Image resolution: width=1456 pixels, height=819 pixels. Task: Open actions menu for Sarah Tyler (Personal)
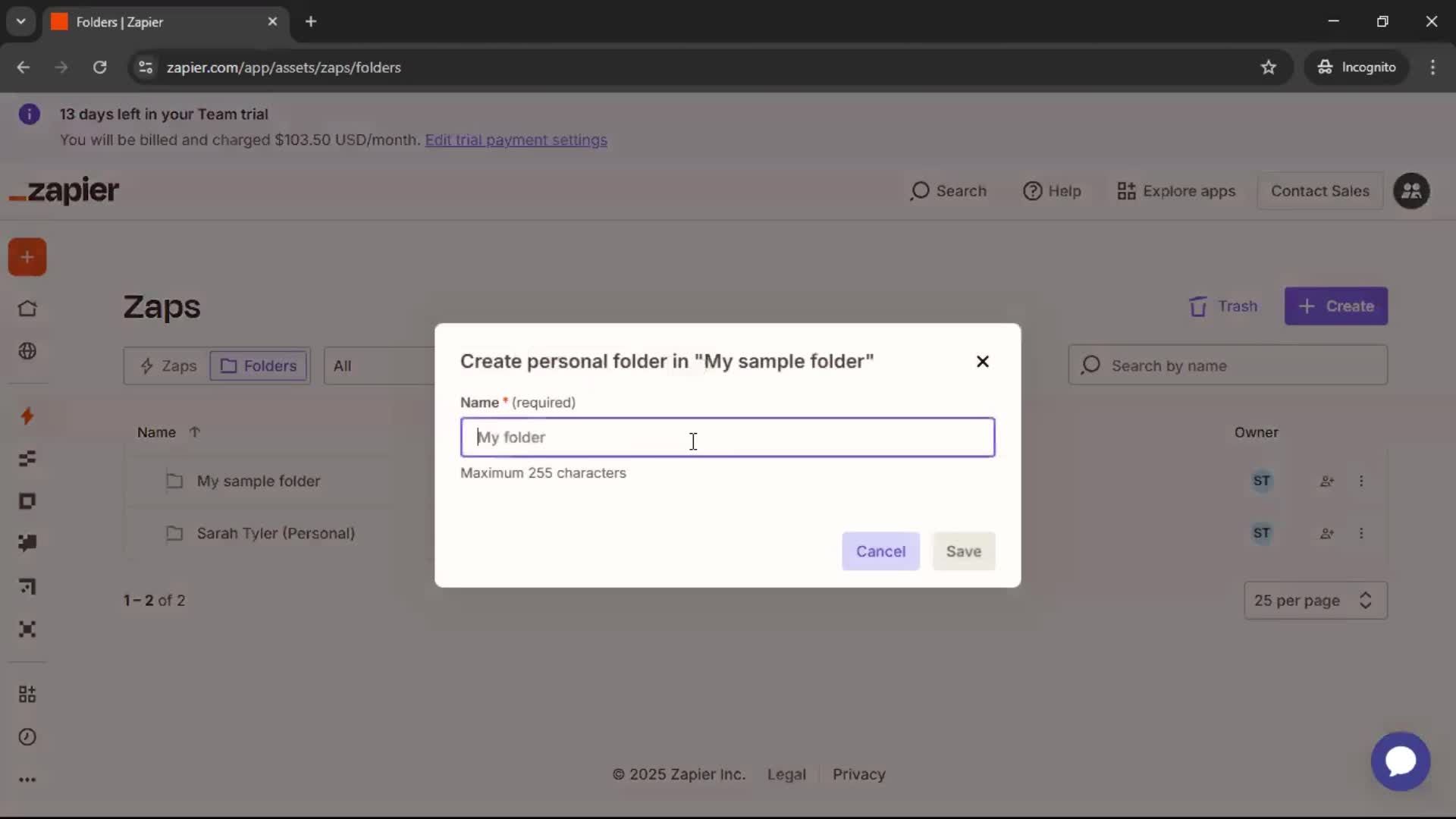(1361, 533)
